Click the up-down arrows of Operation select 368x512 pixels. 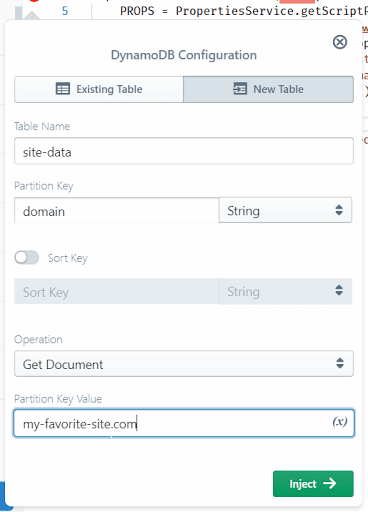tap(340, 363)
